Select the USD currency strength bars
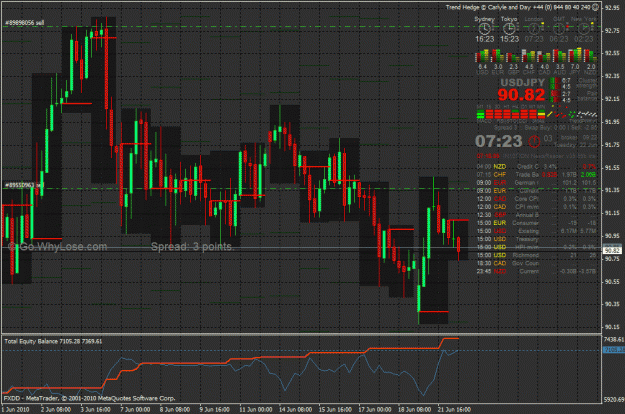This screenshot has width=625, height=414. point(482,56)
